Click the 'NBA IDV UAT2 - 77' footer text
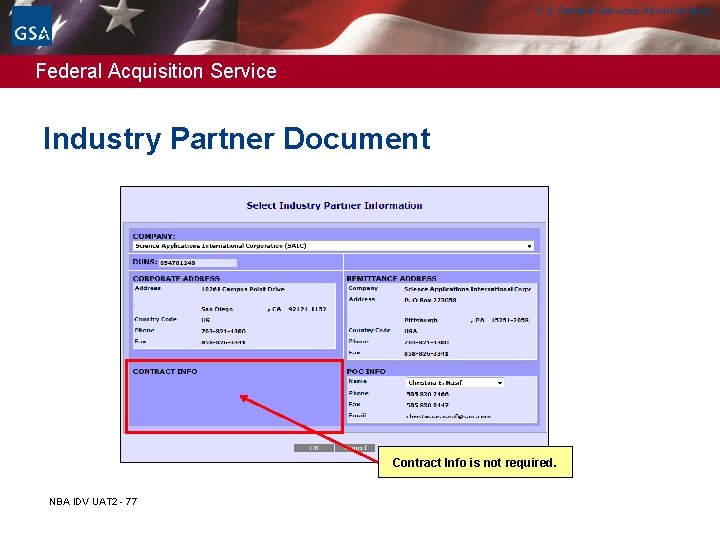The width and height of the screenshot is (720, 540). point(93,501)
